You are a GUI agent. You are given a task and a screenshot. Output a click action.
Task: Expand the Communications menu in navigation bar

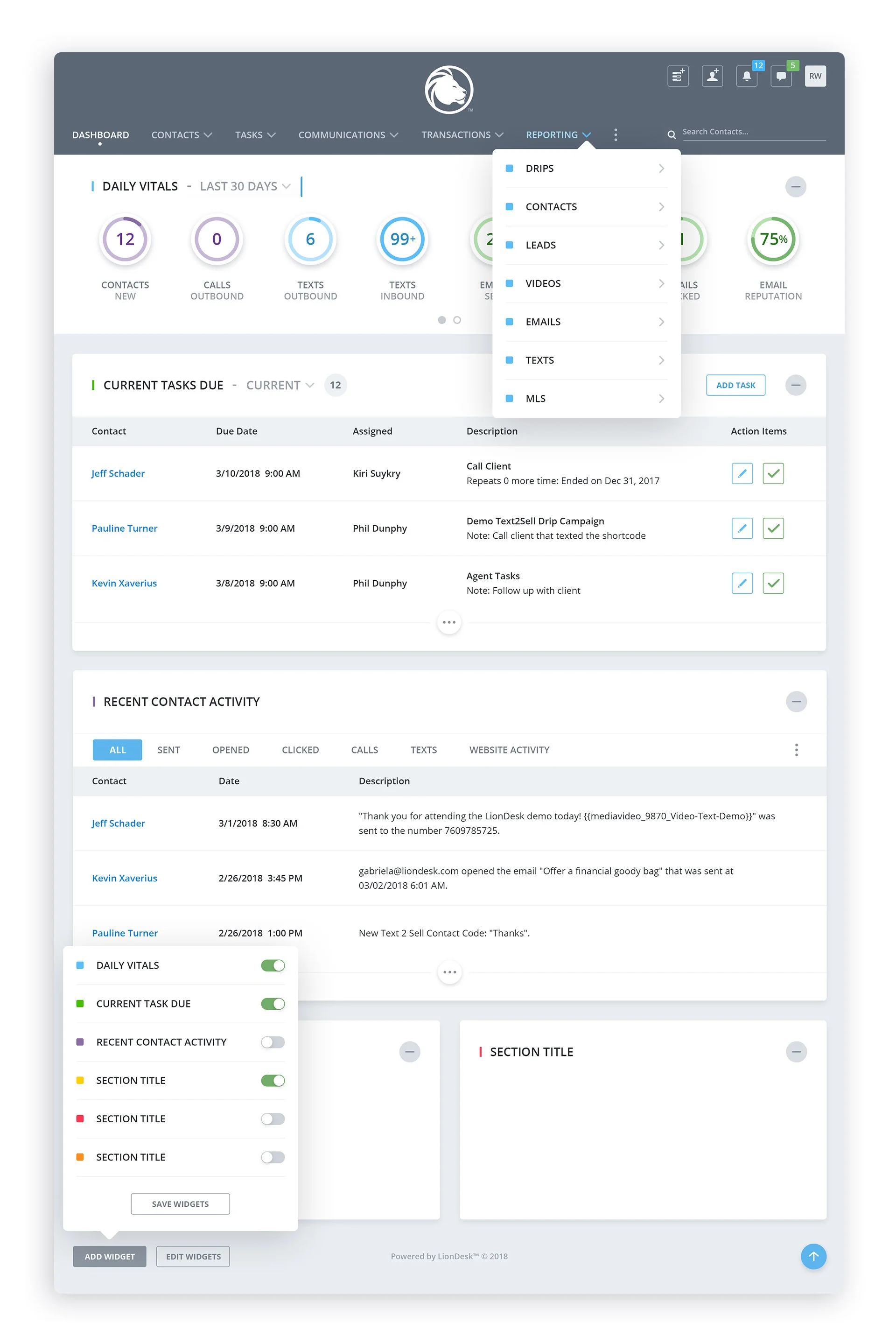[x=347, y=135]
